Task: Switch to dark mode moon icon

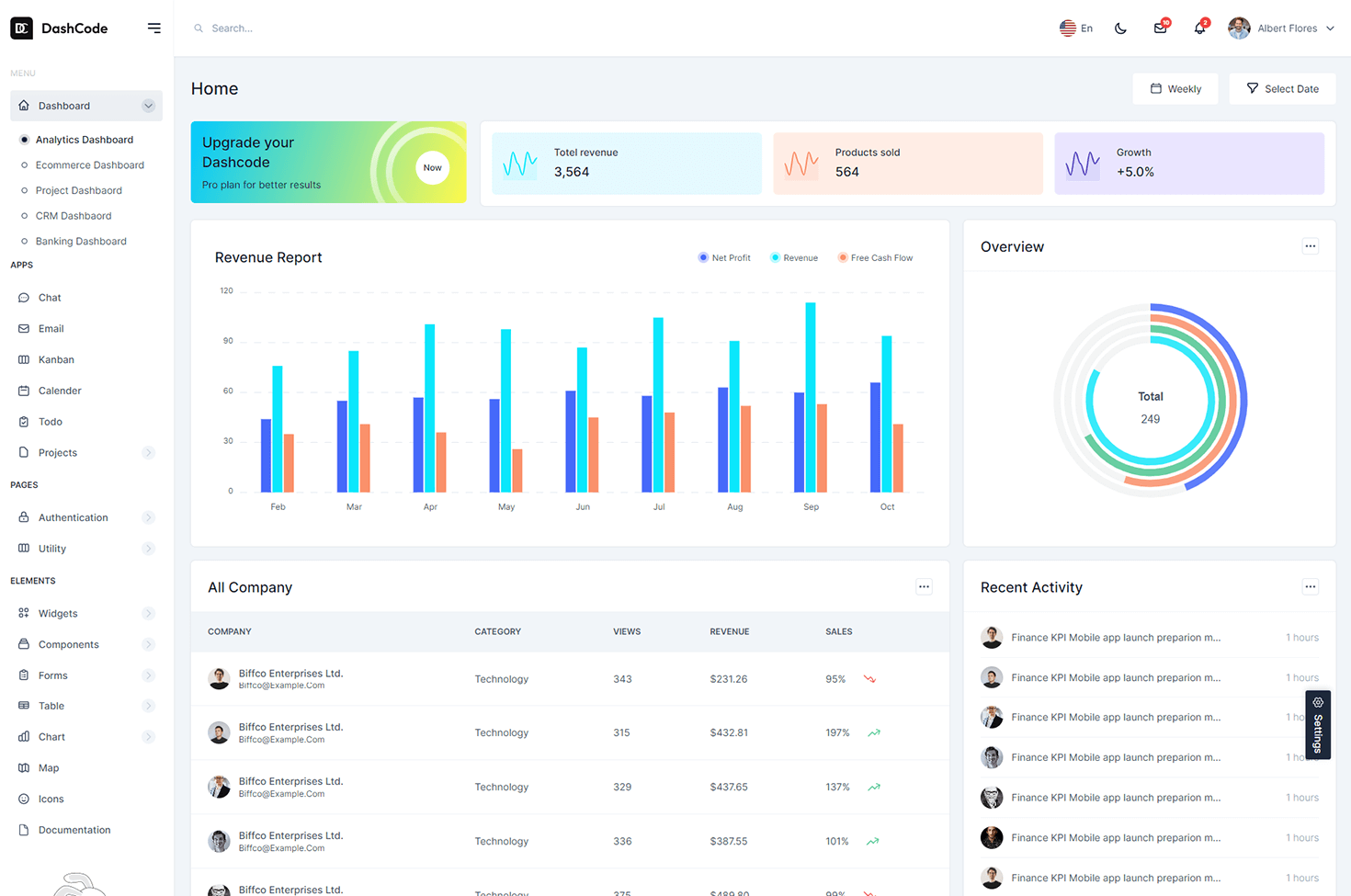Action: (x=1120, y=28)
